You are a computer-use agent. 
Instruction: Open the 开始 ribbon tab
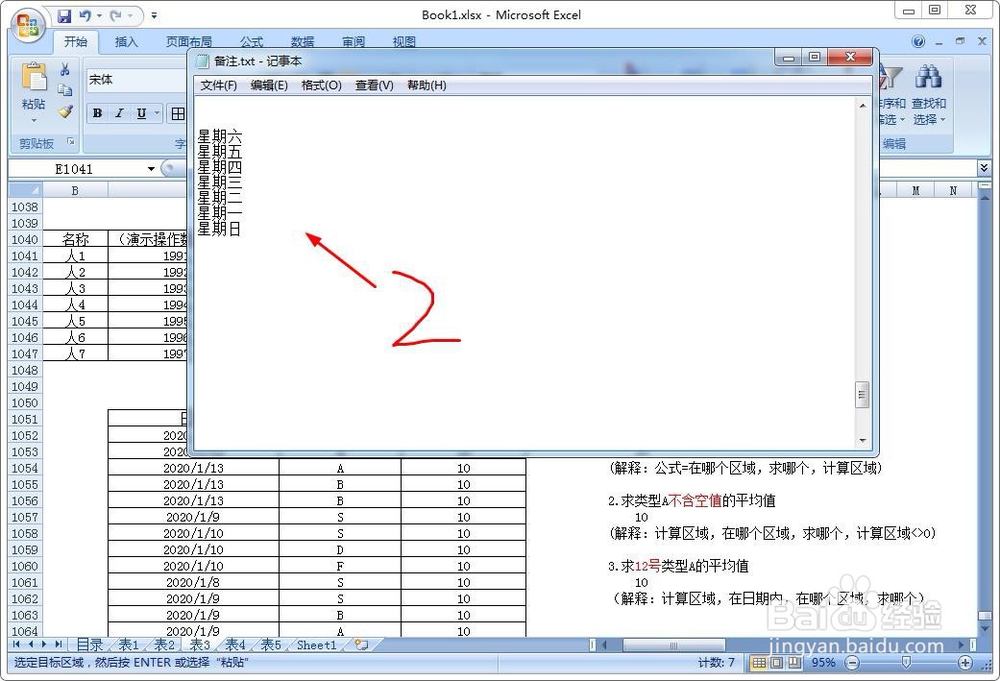(x=75, y=42)
